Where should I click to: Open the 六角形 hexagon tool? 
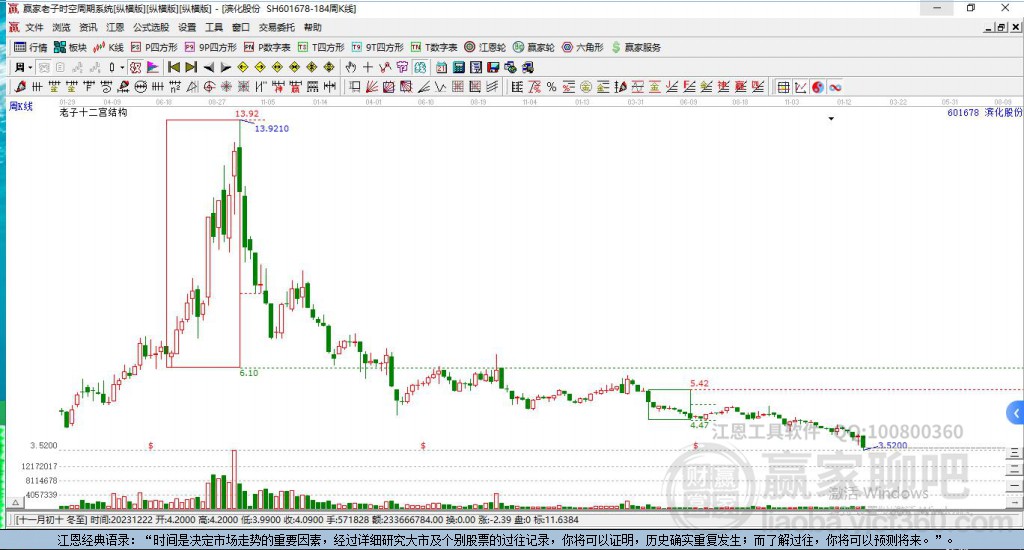click(583, 47)
